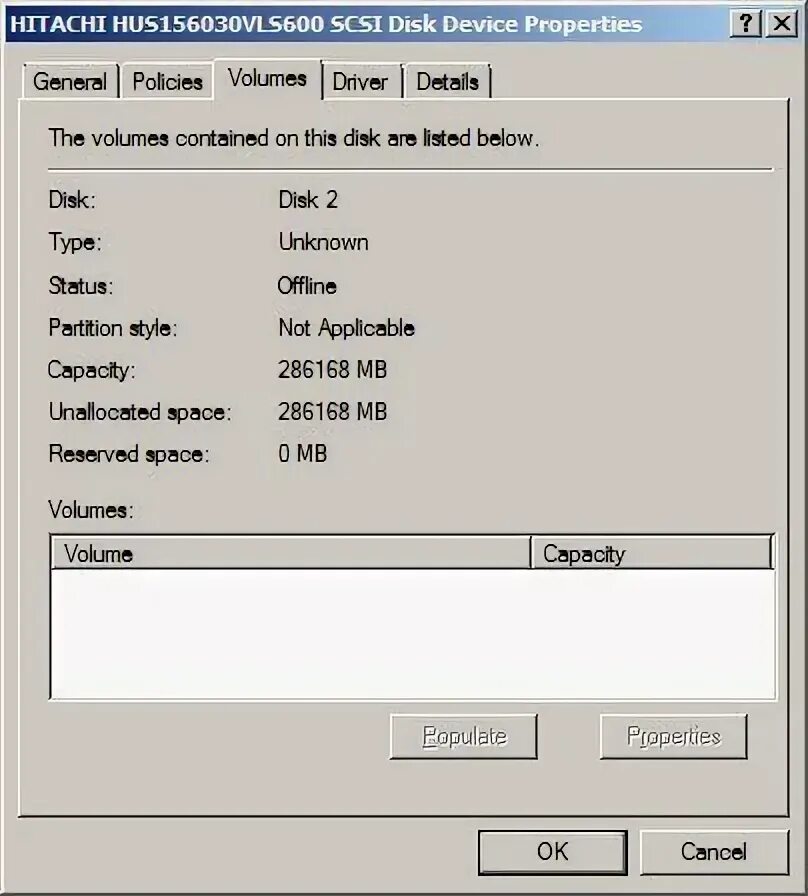Viewport: 808px width, 896px height.
Task: Cancel the properties dialog
Action: 714,852
